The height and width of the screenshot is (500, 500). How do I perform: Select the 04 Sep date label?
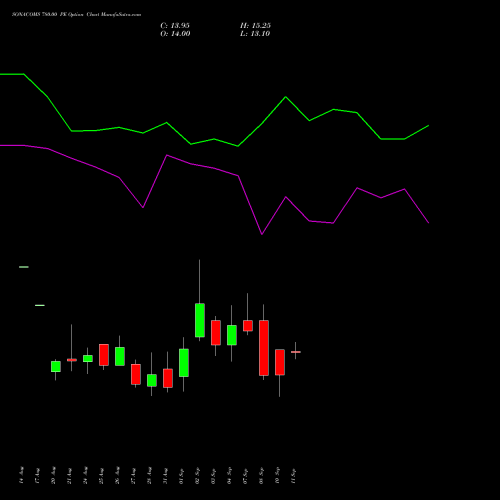click(x=230, y=476)
